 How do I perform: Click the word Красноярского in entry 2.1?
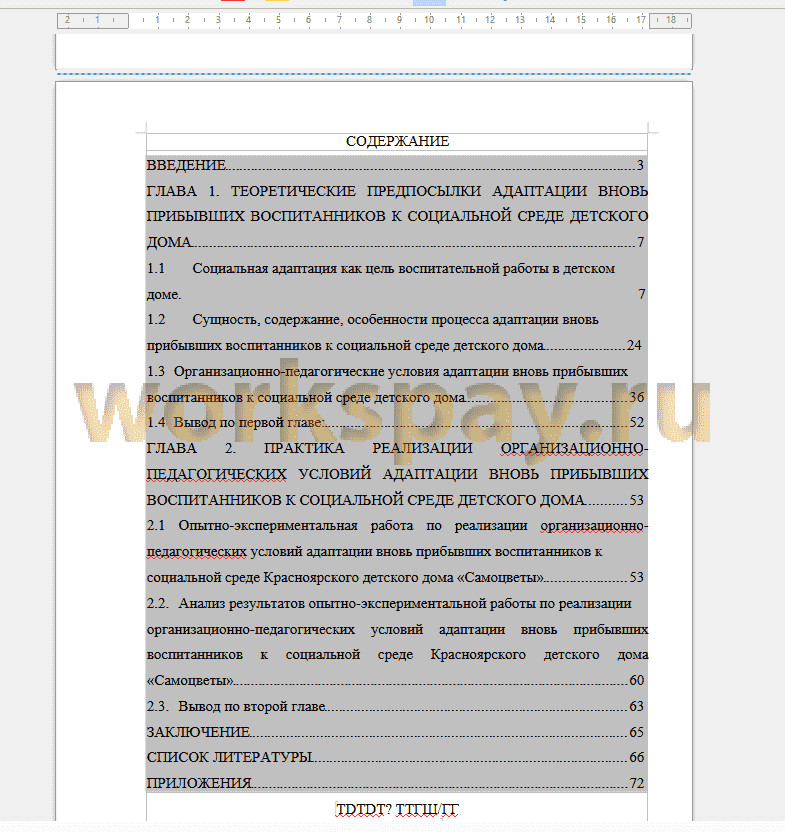(x=311, y=577)
